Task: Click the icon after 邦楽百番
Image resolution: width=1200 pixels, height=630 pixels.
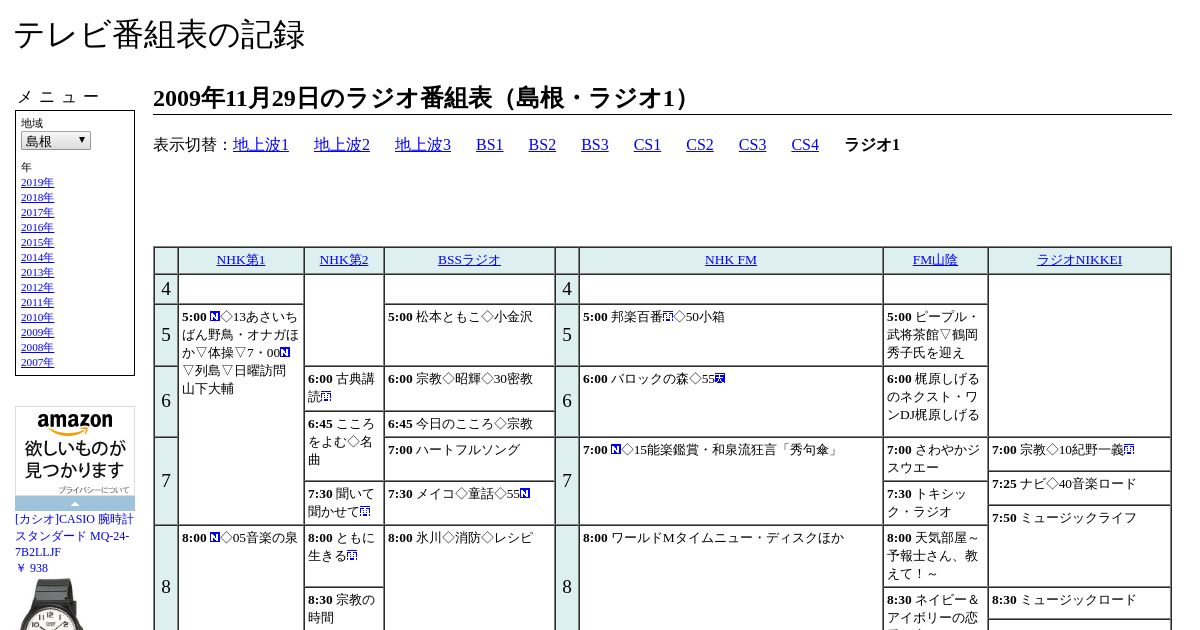Action: [668, 317]
